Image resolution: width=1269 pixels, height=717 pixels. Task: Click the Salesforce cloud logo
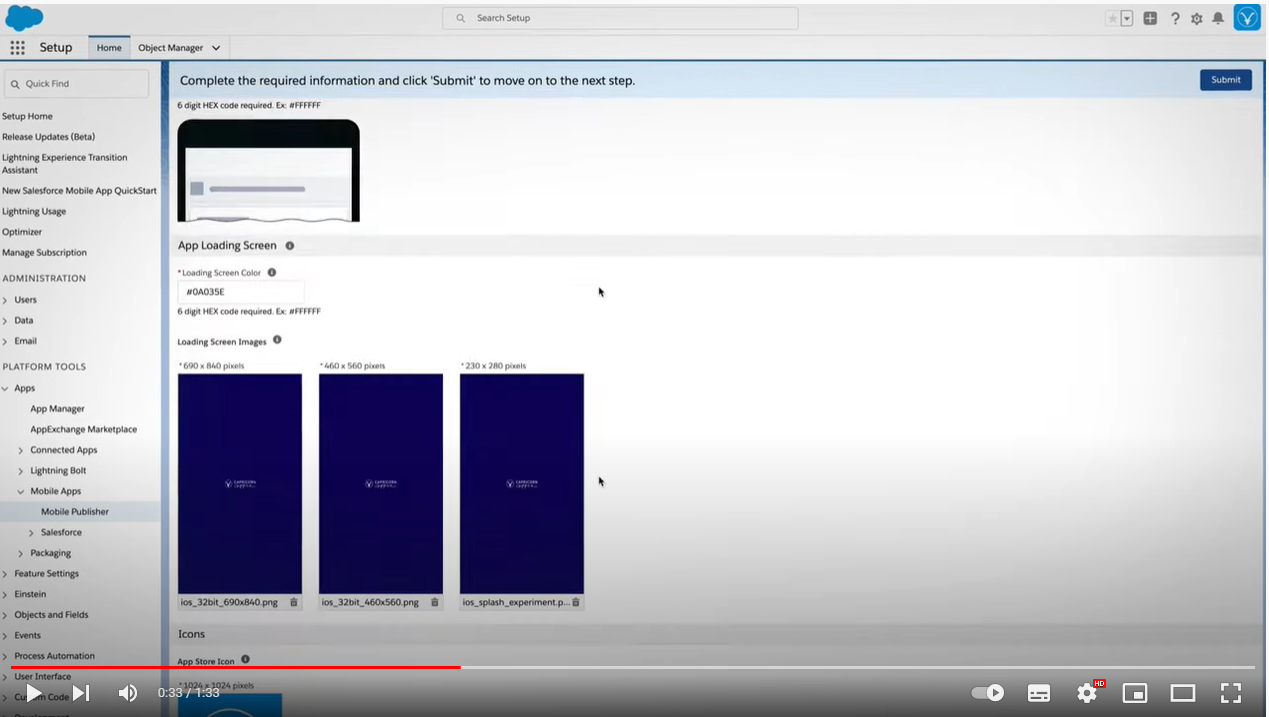click(24, 18)
